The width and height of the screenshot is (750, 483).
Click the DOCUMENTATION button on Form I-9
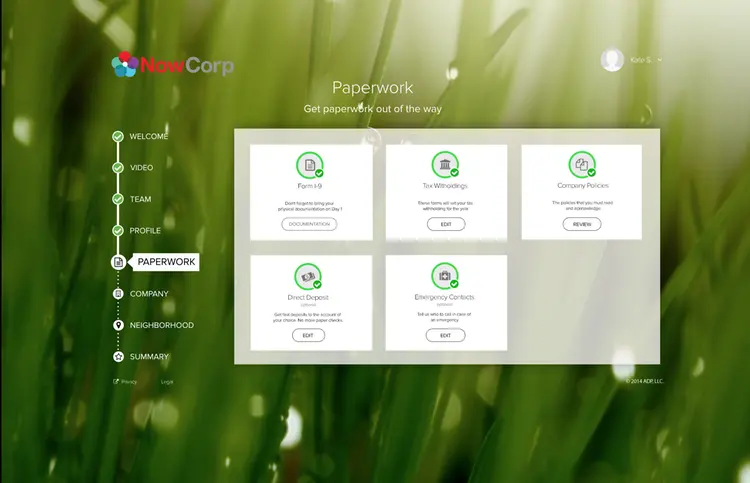pos(309,224)
